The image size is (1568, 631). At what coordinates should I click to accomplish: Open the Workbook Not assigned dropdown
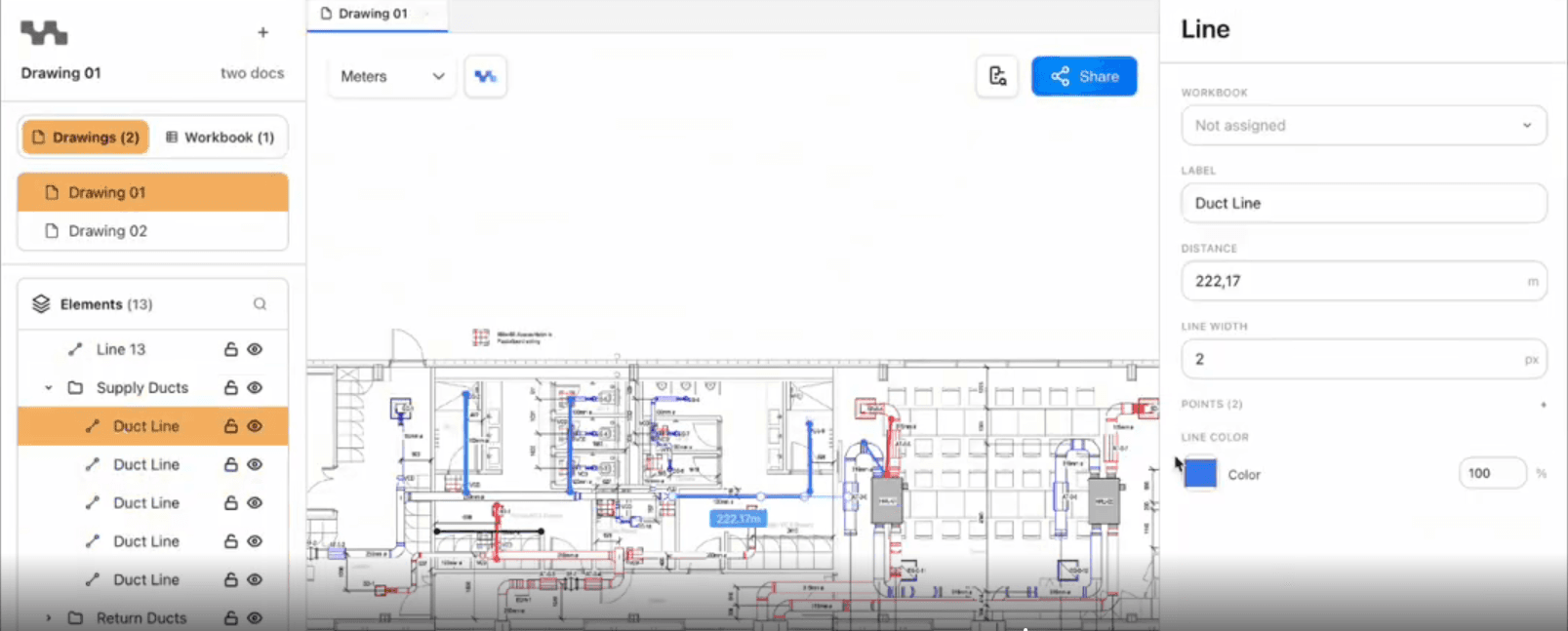[1363, 125]
